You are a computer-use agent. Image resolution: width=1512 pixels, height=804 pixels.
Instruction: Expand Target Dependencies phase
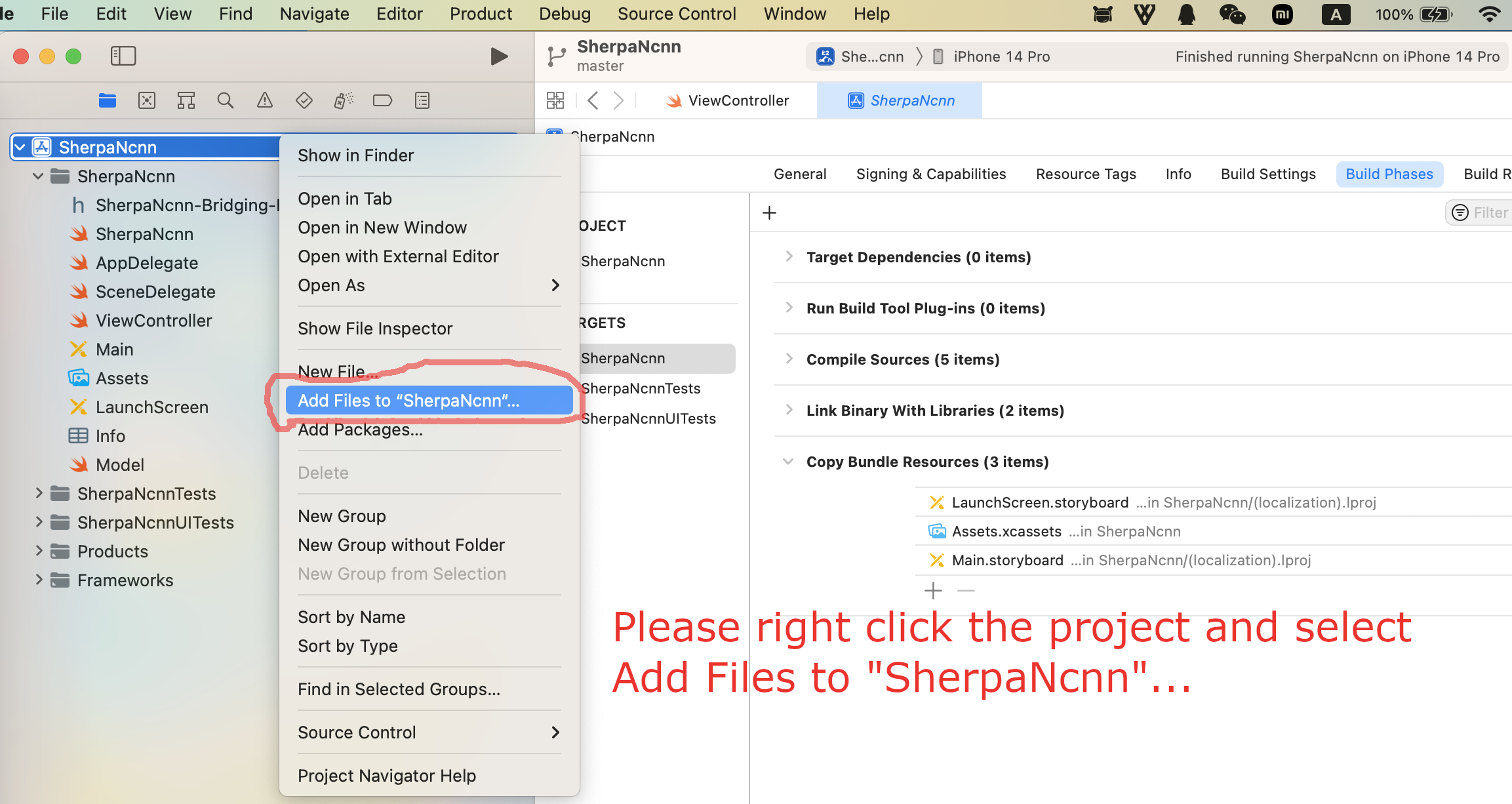(x=789, y=256)
